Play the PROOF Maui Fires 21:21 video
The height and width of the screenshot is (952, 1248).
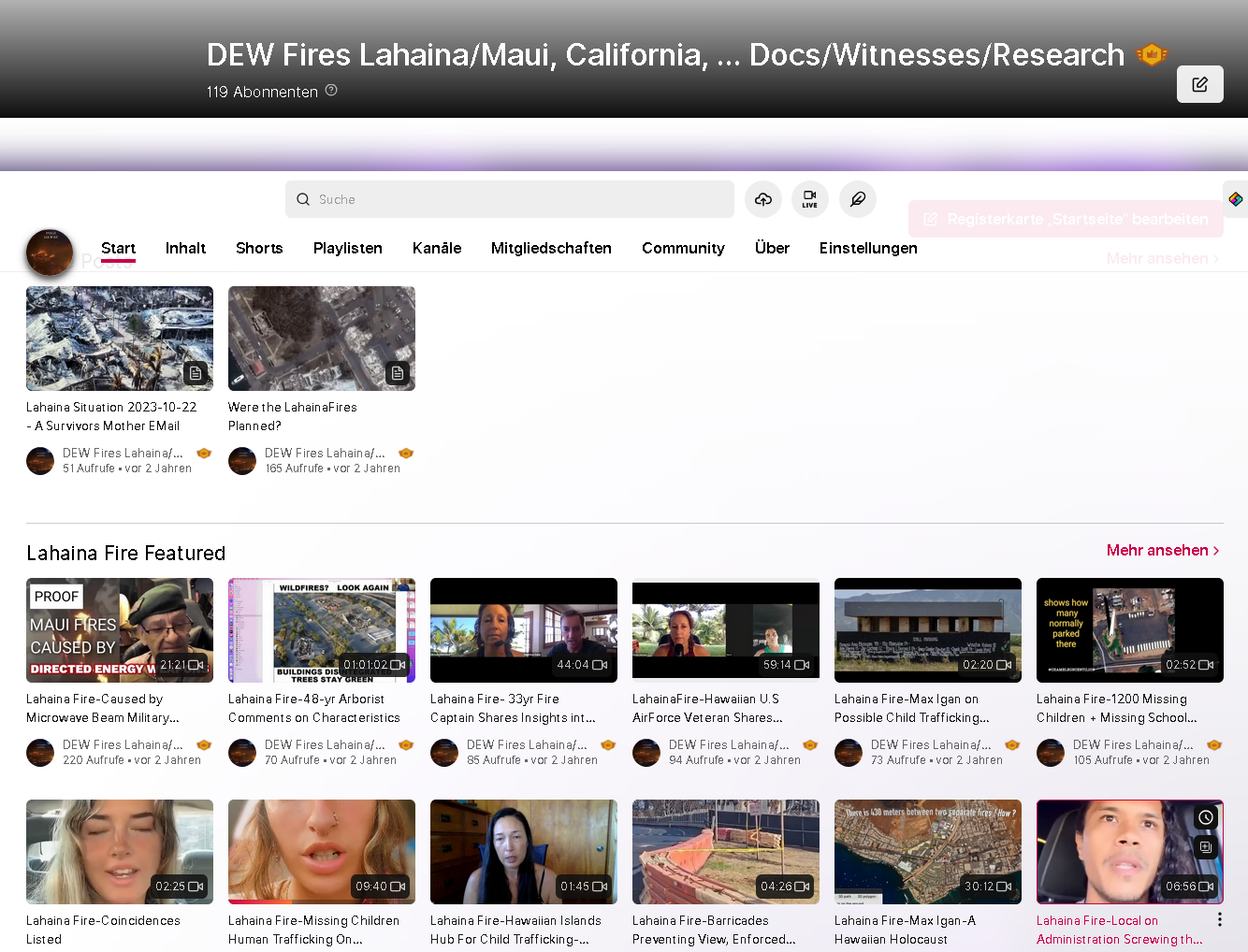point(120,630)
